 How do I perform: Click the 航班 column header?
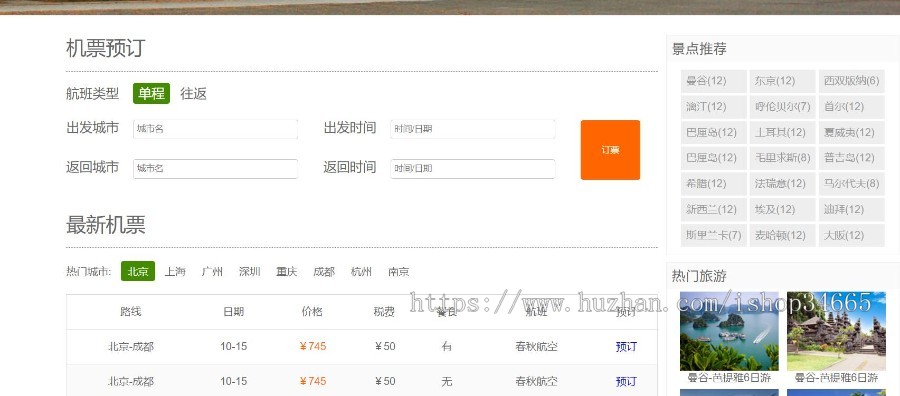point(536,312)
